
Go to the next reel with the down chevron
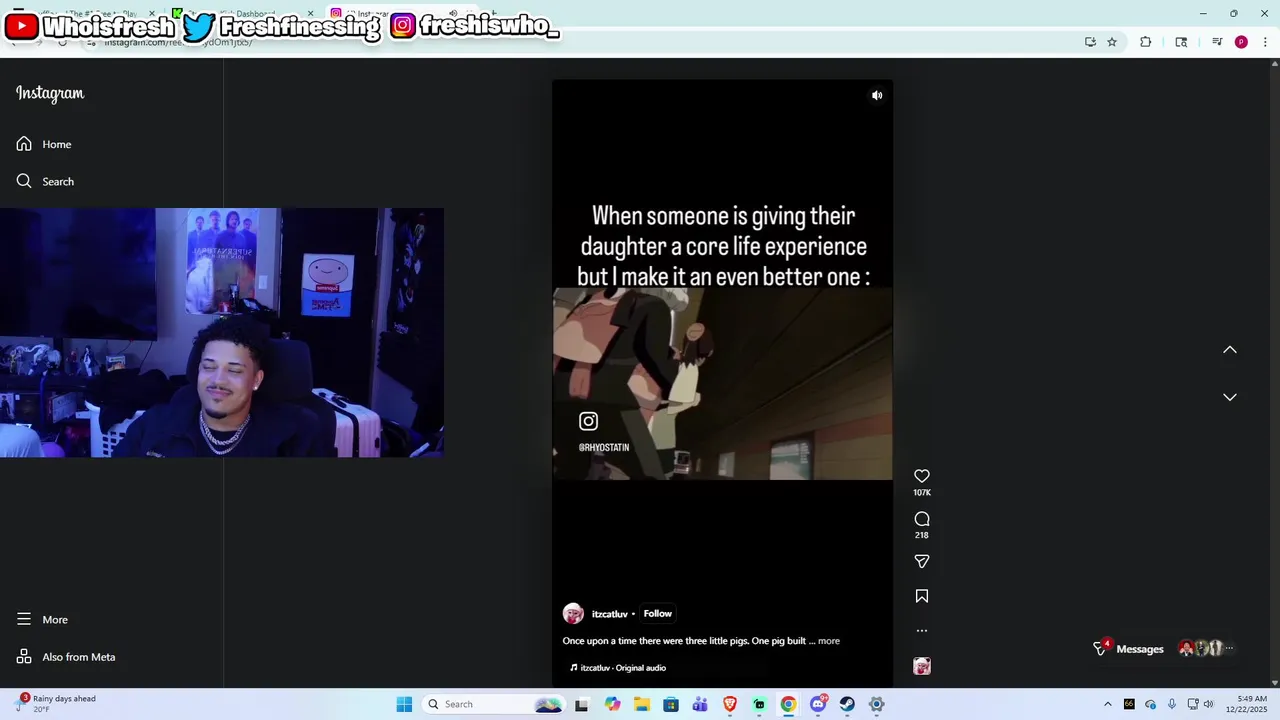click(x=1230, y=397)
